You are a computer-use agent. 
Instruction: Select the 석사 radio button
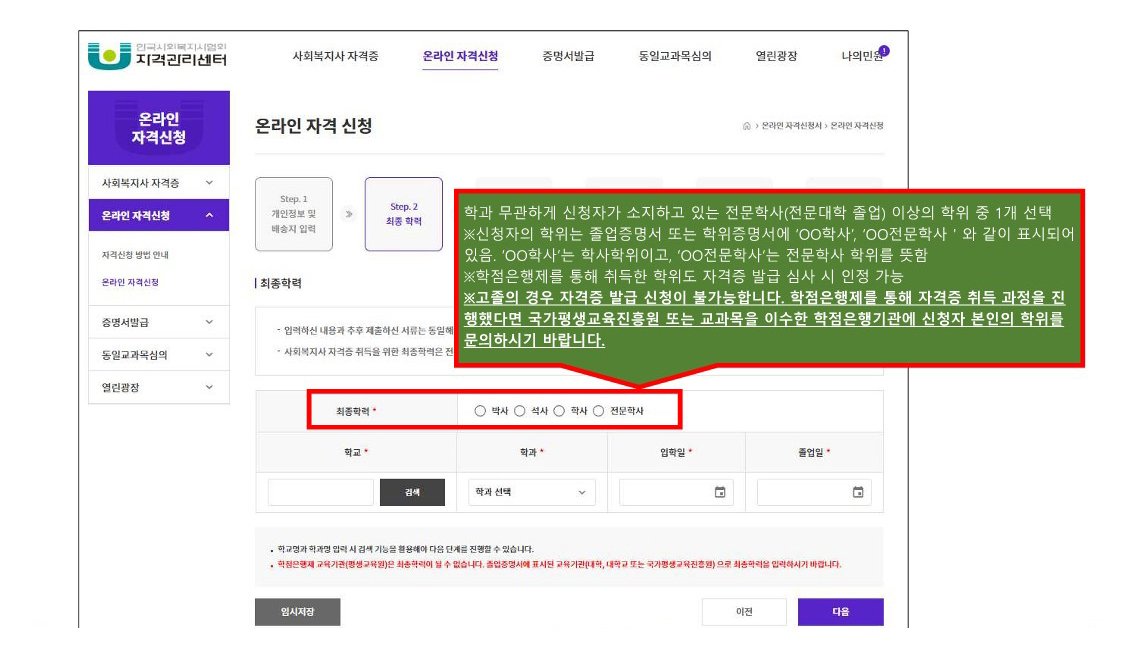520,411
